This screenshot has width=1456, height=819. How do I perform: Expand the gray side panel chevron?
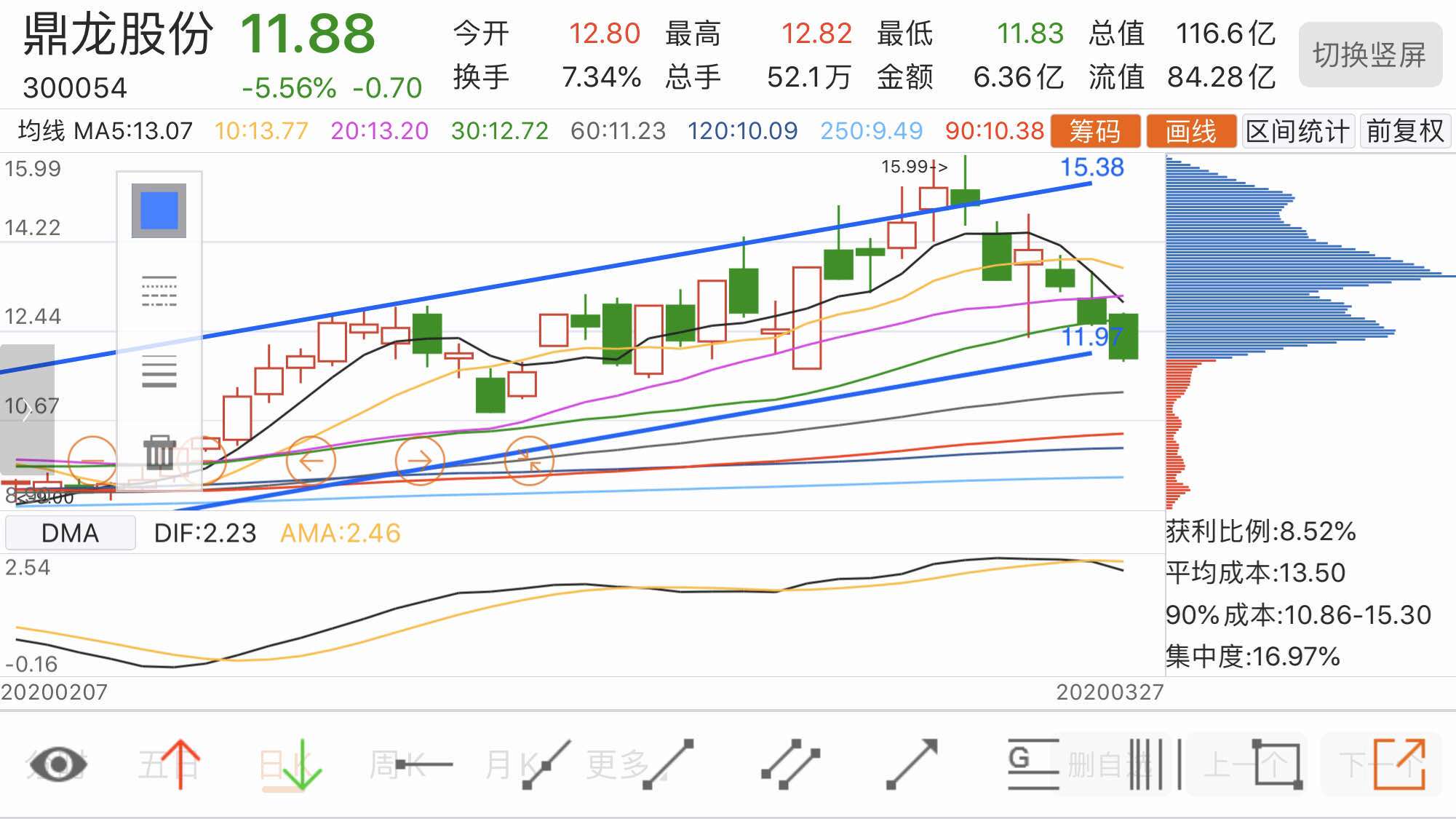coord(27,409)
